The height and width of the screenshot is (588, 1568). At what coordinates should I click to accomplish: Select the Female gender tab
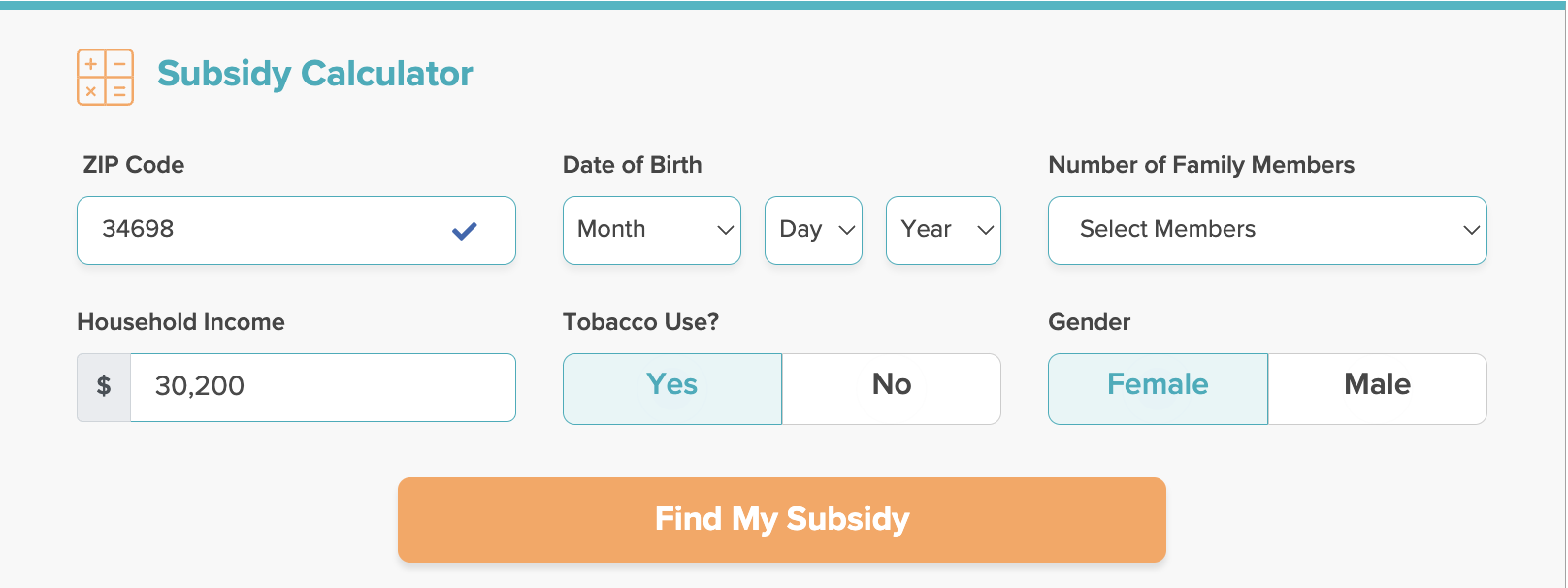(1157, 386)
